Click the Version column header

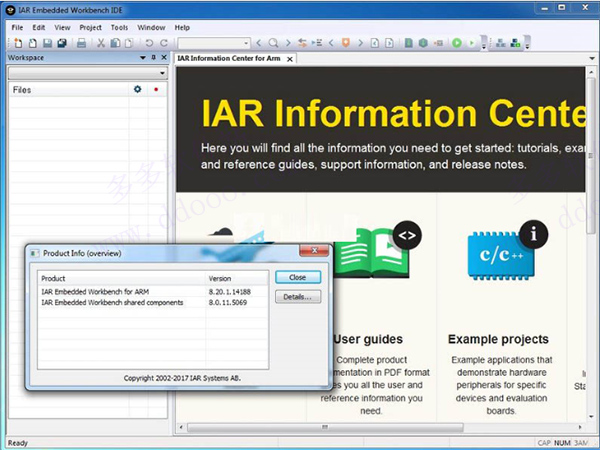click(237, 278)
